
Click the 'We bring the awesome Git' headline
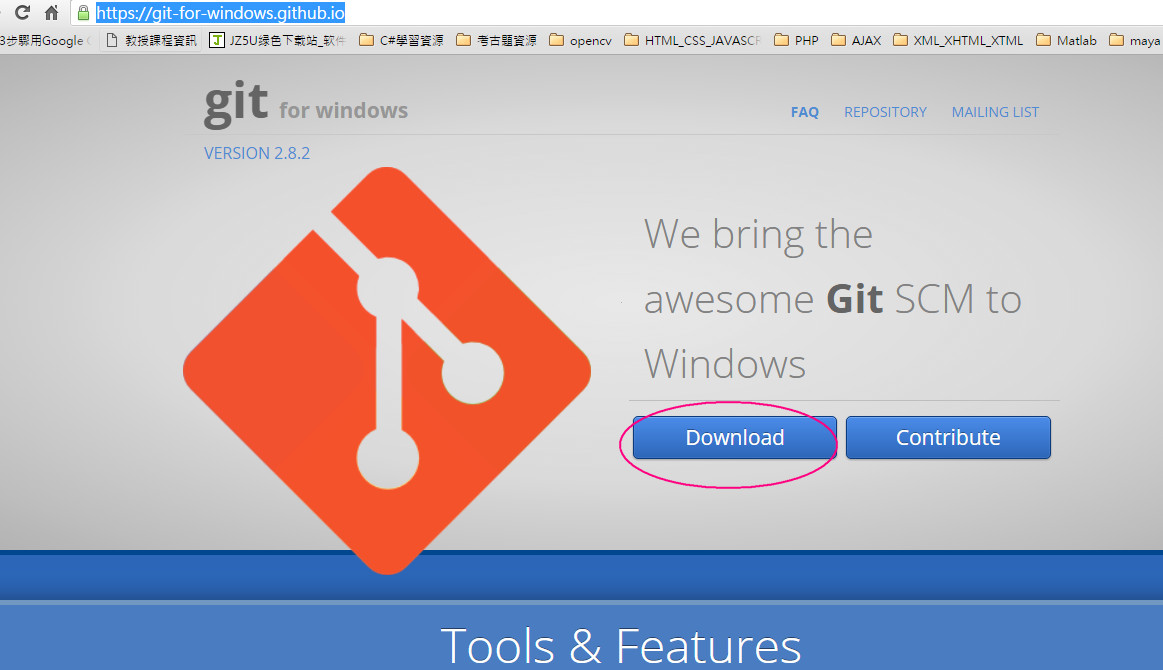(x=833, y=298)
